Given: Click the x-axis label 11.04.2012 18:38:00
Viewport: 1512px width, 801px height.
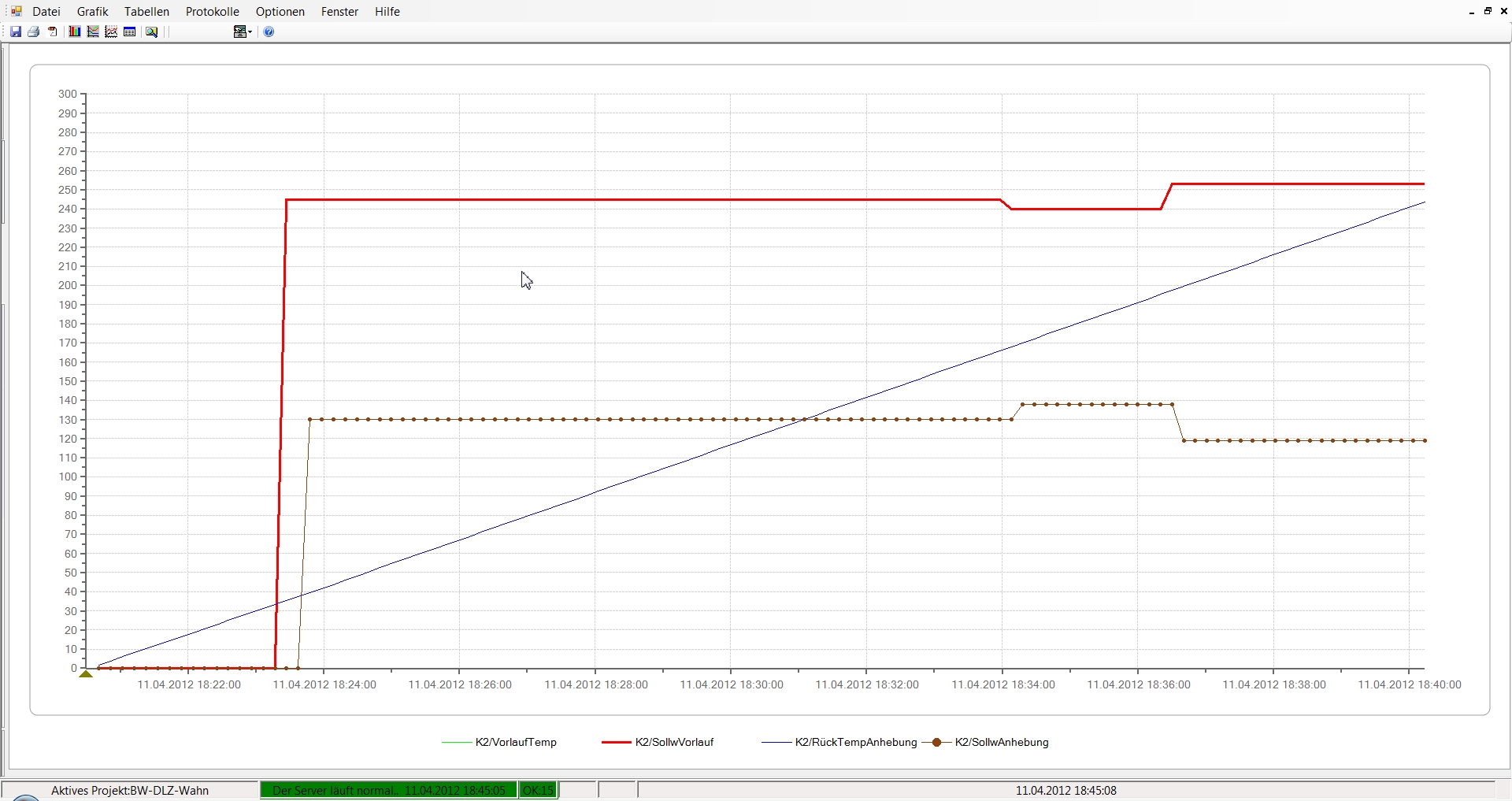Looking at the screenshot, I should coord(1274,685).
